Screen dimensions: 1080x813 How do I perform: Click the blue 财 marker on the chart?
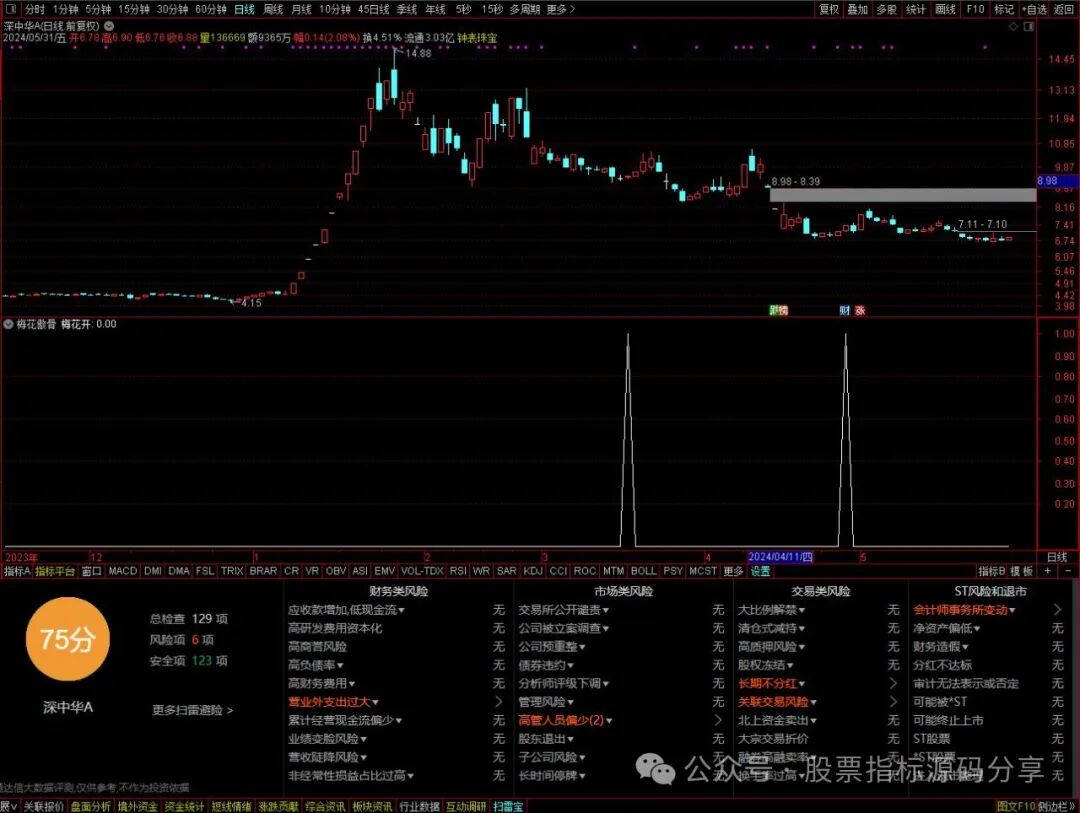coord(844,310)
